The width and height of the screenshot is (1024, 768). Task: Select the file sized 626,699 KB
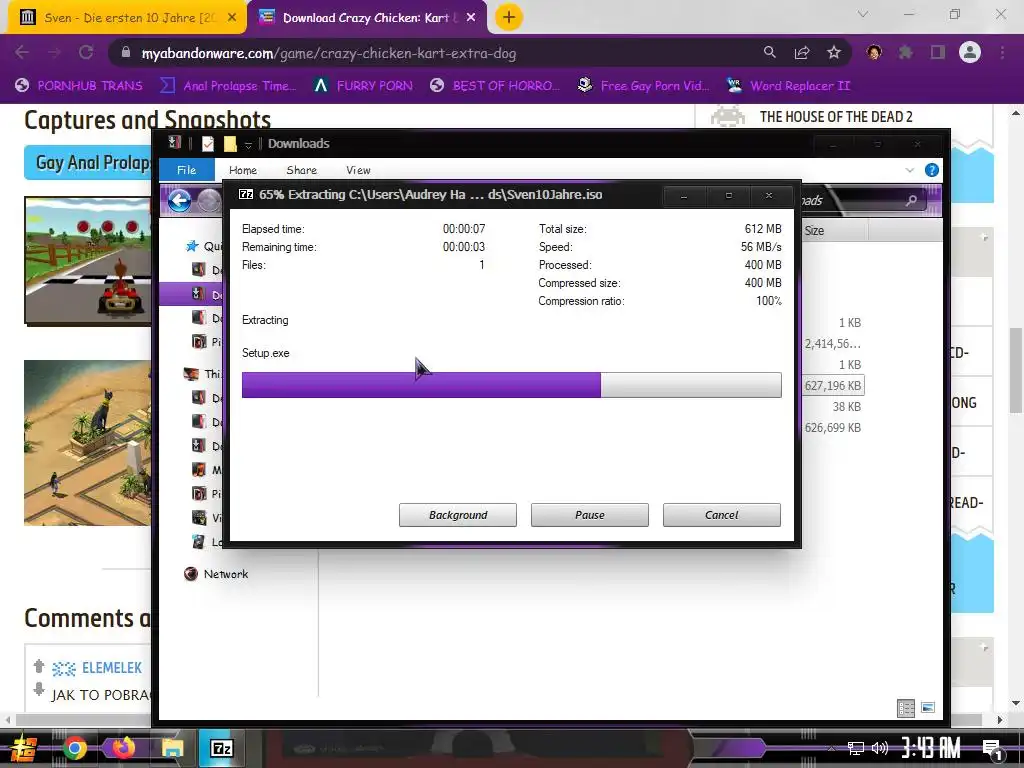point(833,428)
